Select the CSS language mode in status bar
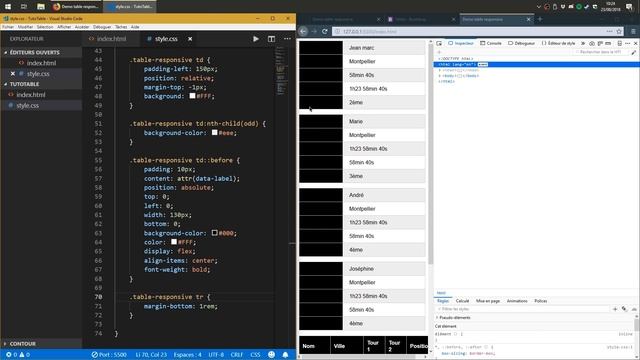Viewport: 640px width, 360px height. click(255, 355)
